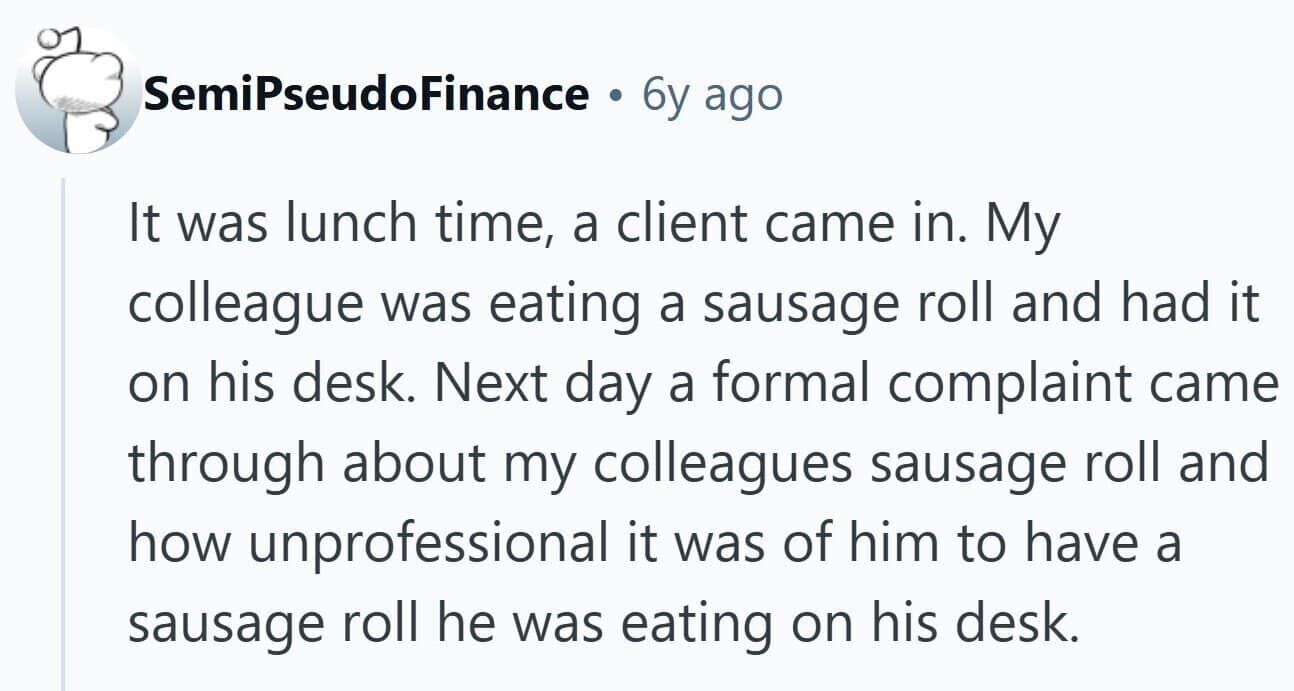The height and width of the screenshot is (691, 1294).
Task: Open the SemiPseudoFinance user profile link
Action: pos(367,95)
